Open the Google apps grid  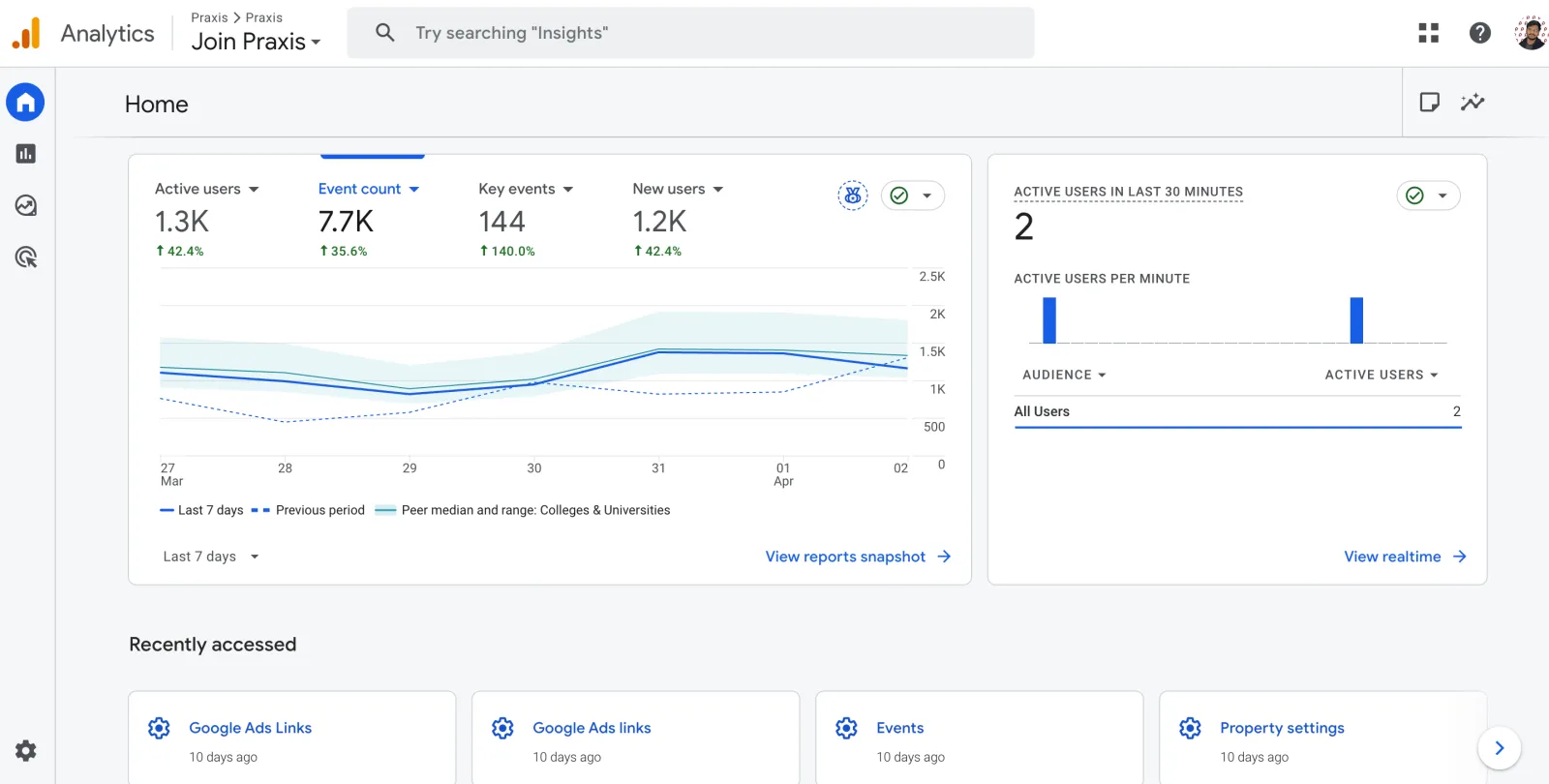click(x=1428, y=33)
